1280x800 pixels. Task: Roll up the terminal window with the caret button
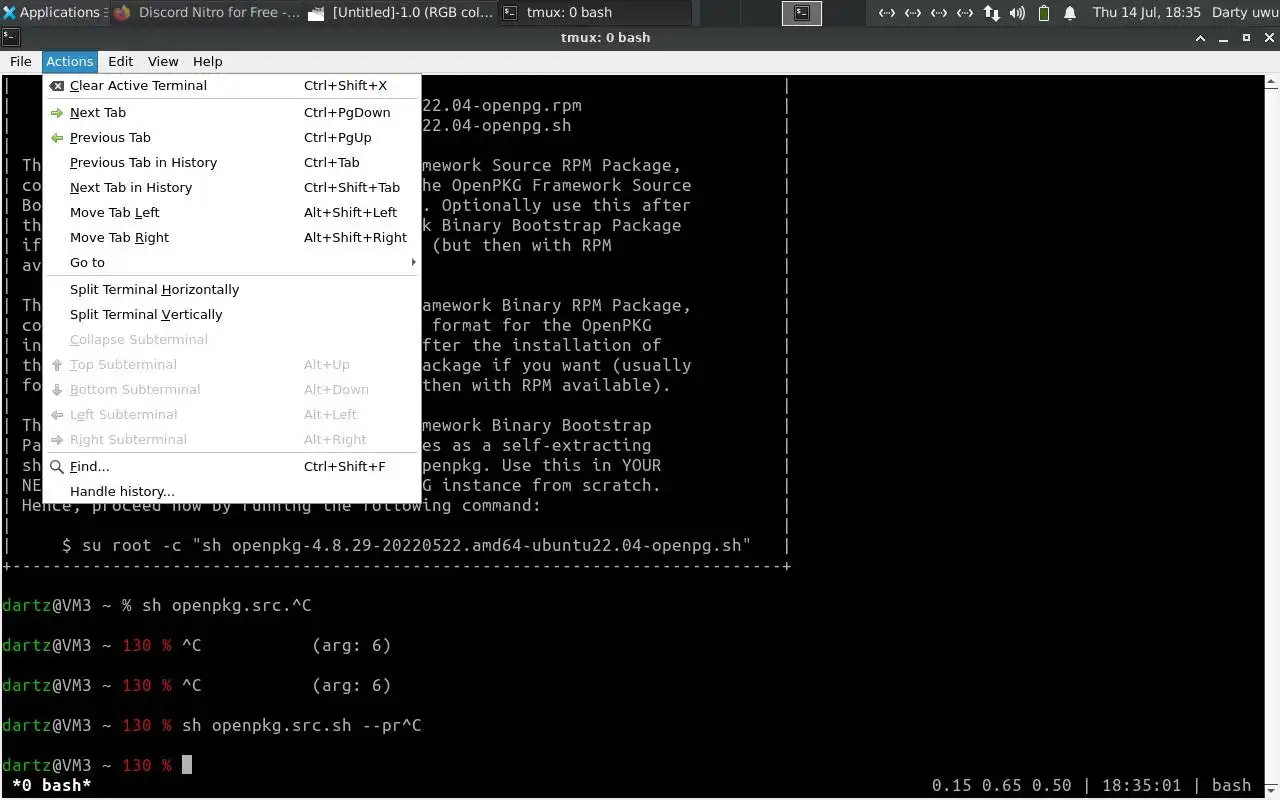coord(1201,37)
